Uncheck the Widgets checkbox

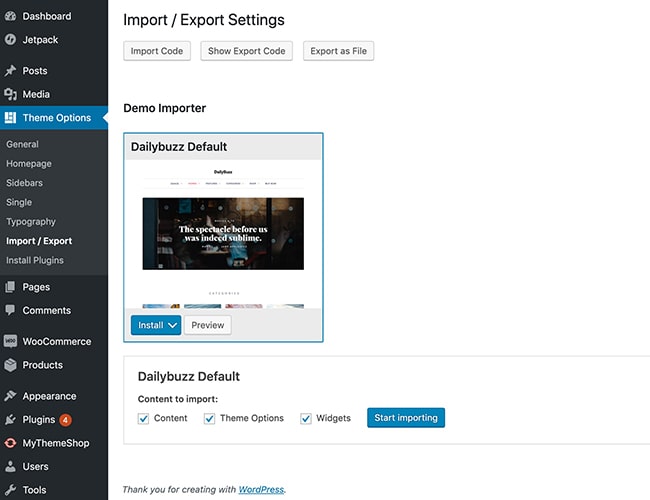tap(306, 418)
